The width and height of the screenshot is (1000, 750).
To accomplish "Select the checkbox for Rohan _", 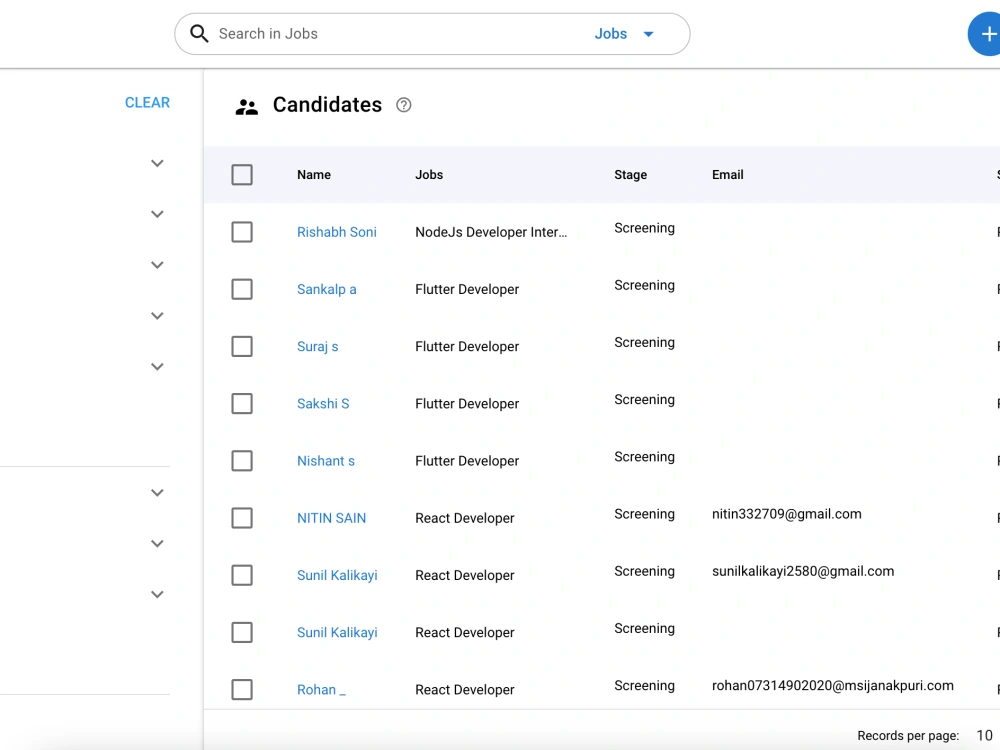I will pyautogui.click(x=241, y=689).
